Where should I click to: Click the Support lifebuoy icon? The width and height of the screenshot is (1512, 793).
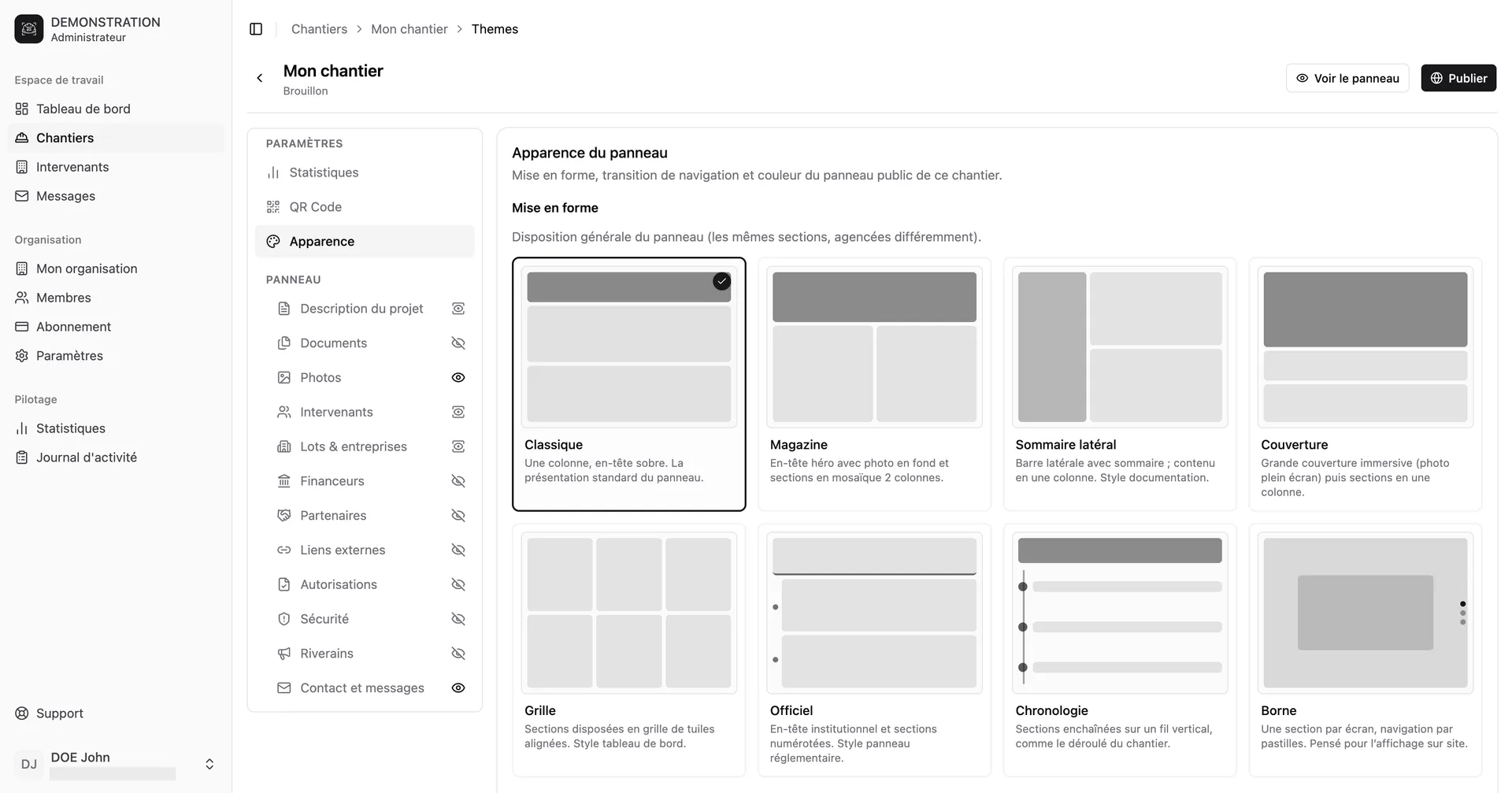(22, 713)
